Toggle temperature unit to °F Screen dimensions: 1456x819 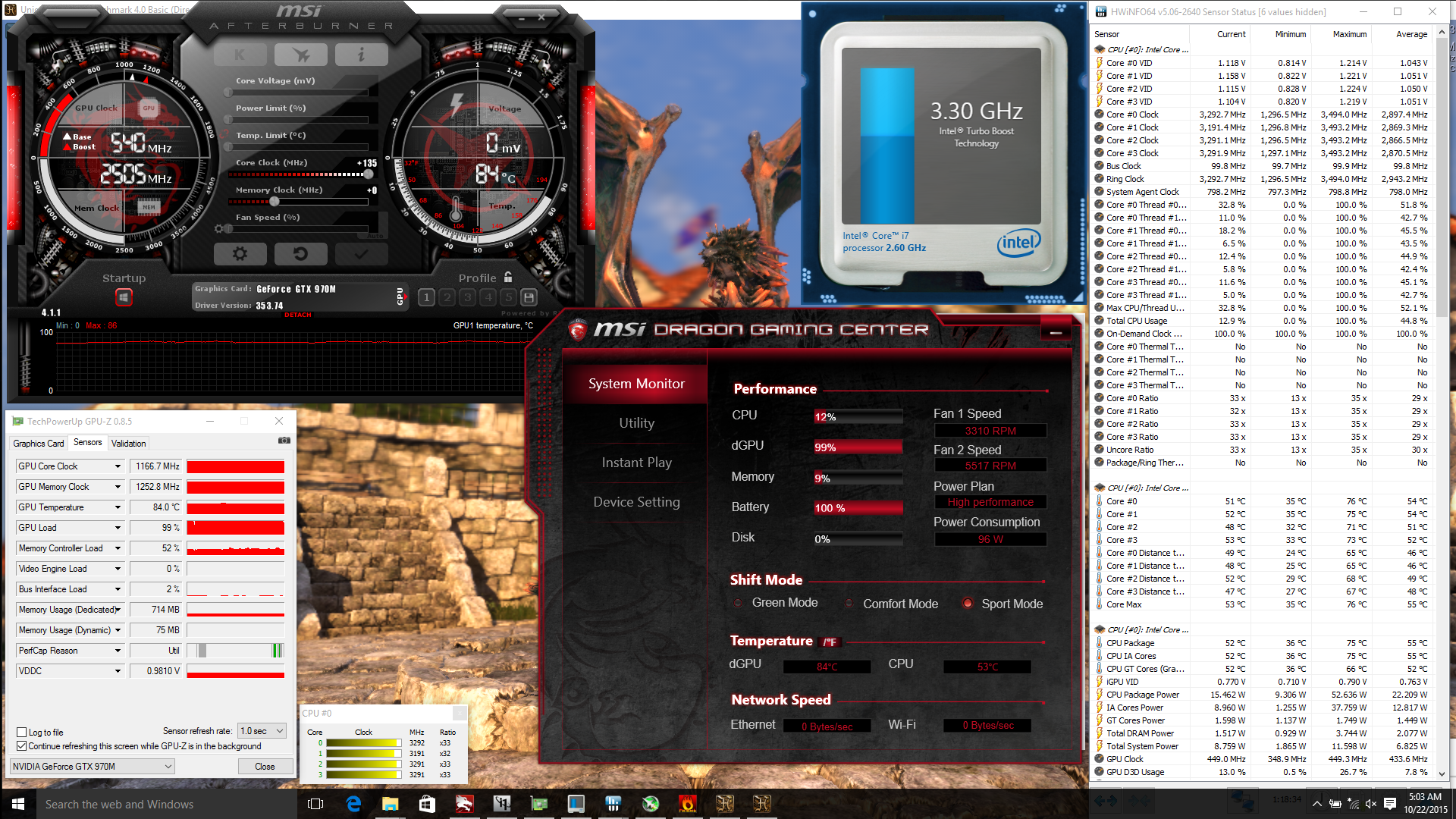click(x=830, y=642)
